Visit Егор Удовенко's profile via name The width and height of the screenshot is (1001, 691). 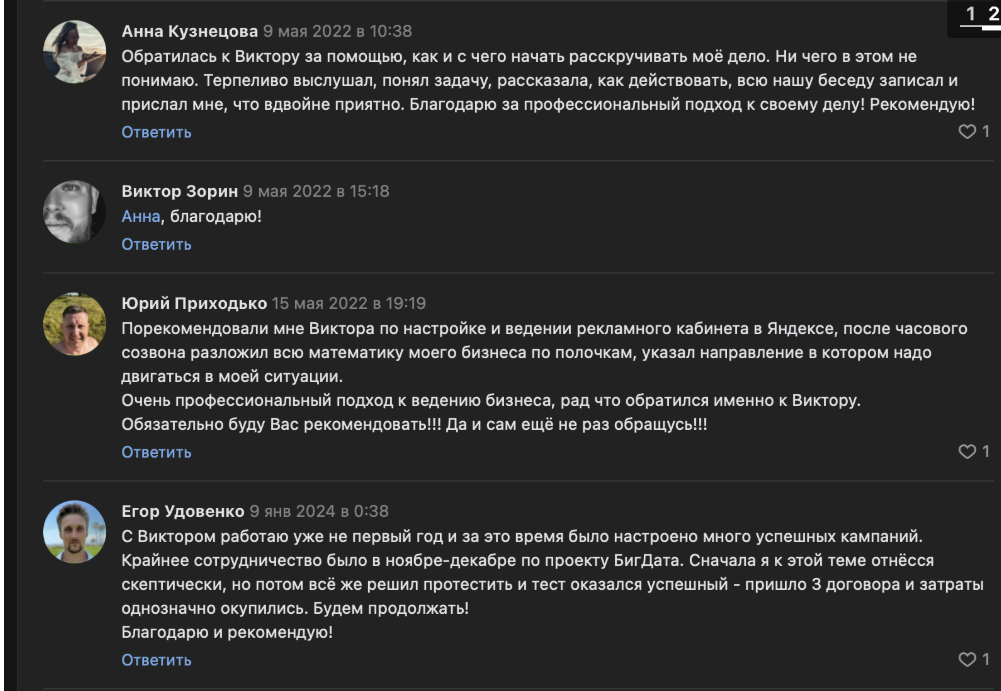183,511
